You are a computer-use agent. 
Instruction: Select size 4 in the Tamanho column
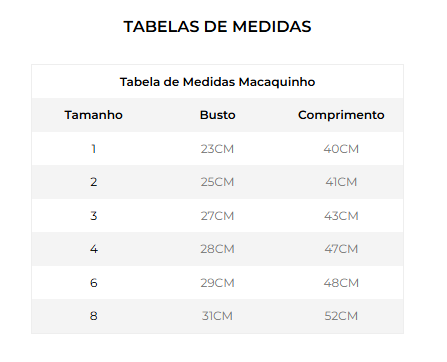(x=94, y=249)
